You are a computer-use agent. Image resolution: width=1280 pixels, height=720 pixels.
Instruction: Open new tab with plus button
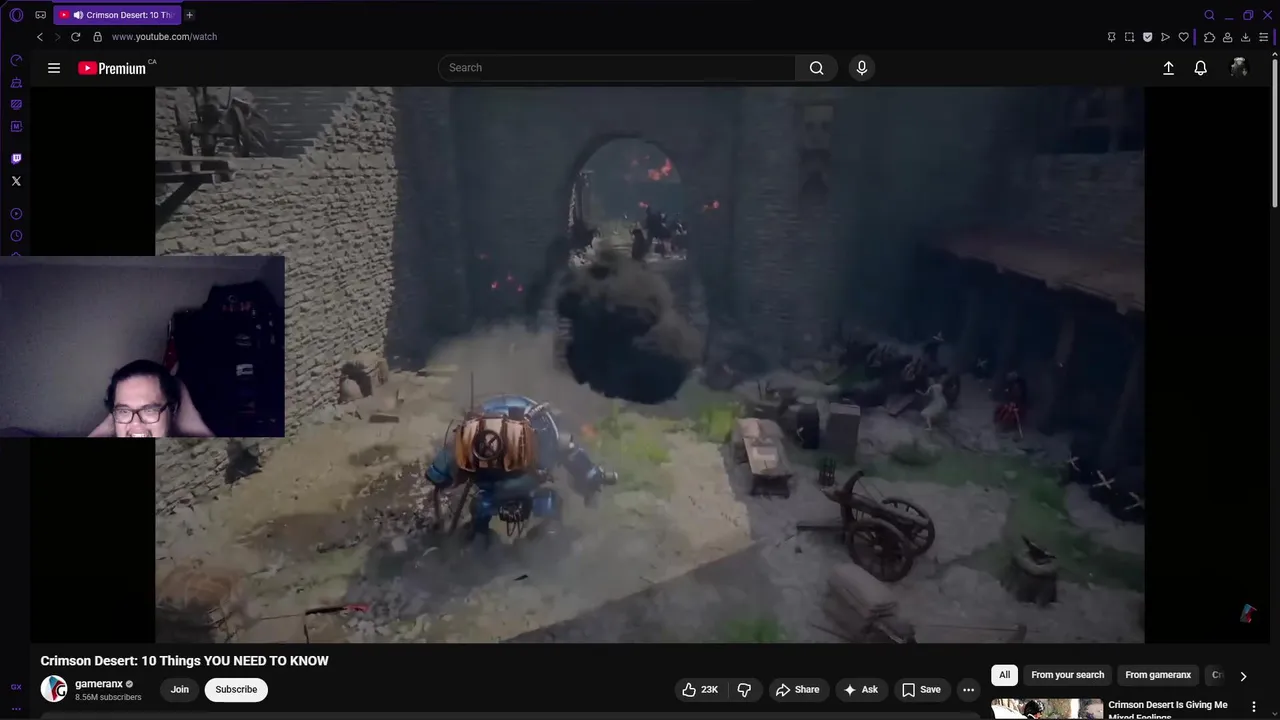tap(189, 15)
